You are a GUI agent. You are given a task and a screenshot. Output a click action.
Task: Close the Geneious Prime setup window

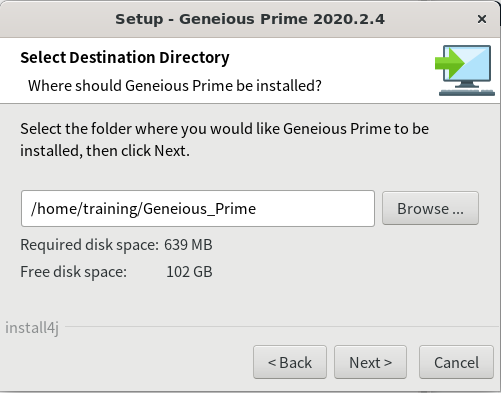[482, 19]
